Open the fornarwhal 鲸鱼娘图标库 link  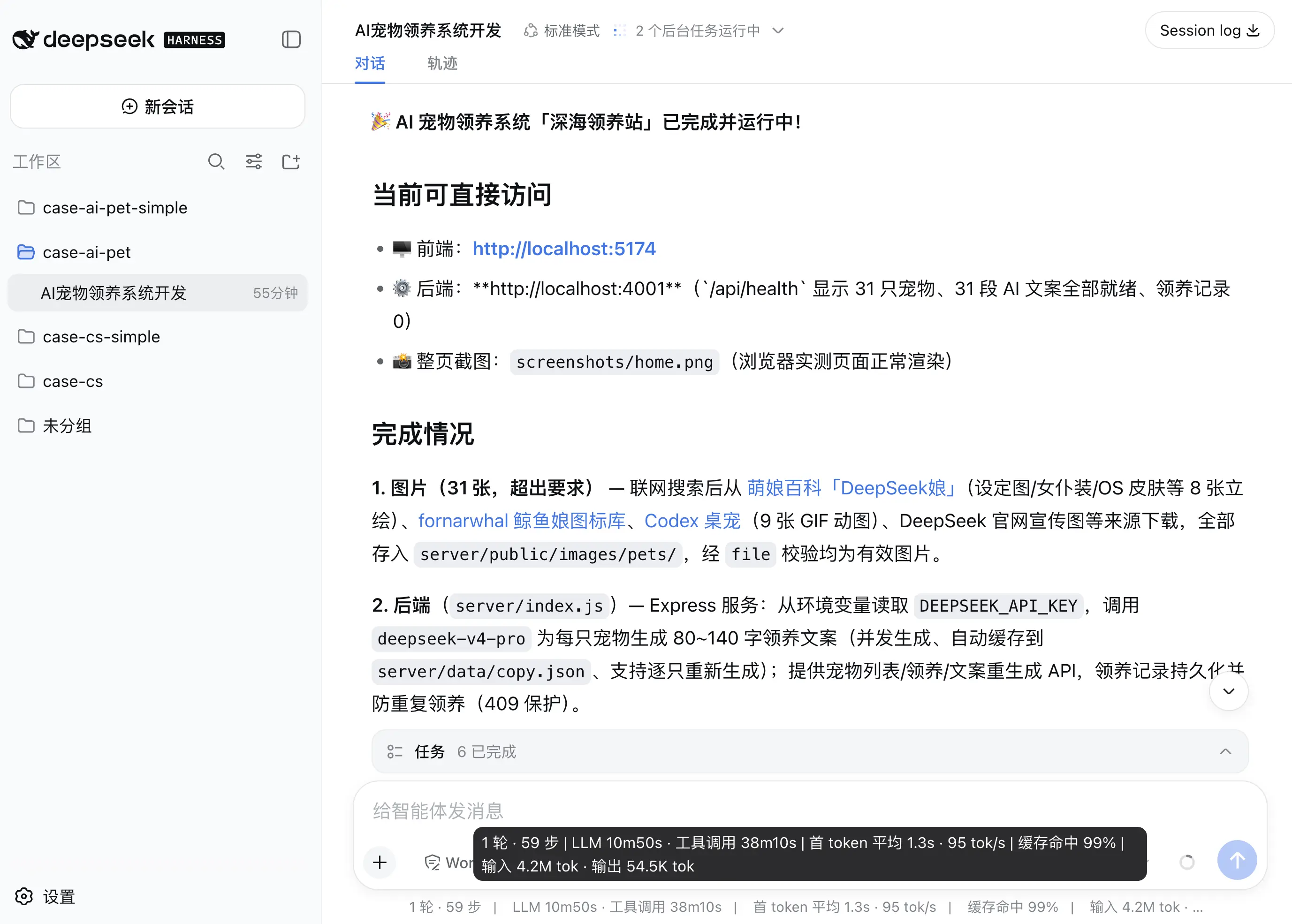(522, 521)
